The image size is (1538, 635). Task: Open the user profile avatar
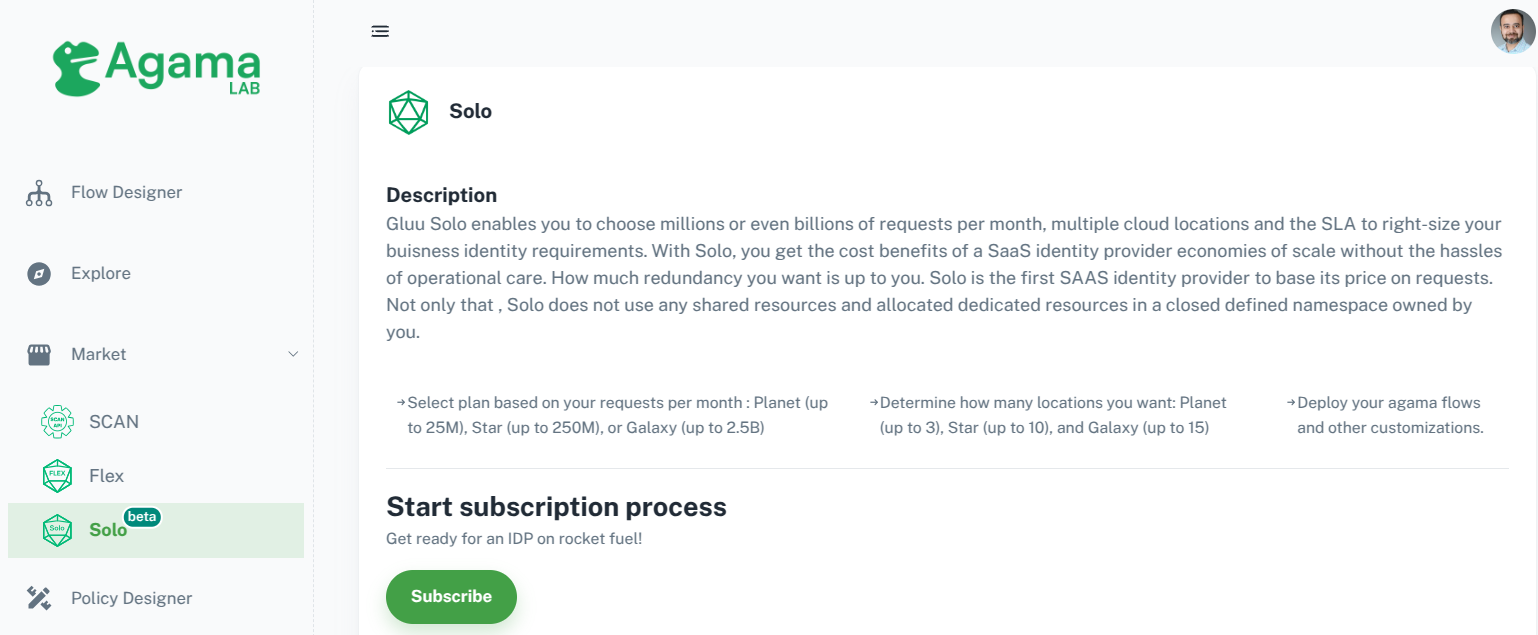[x=1512, y=31]
